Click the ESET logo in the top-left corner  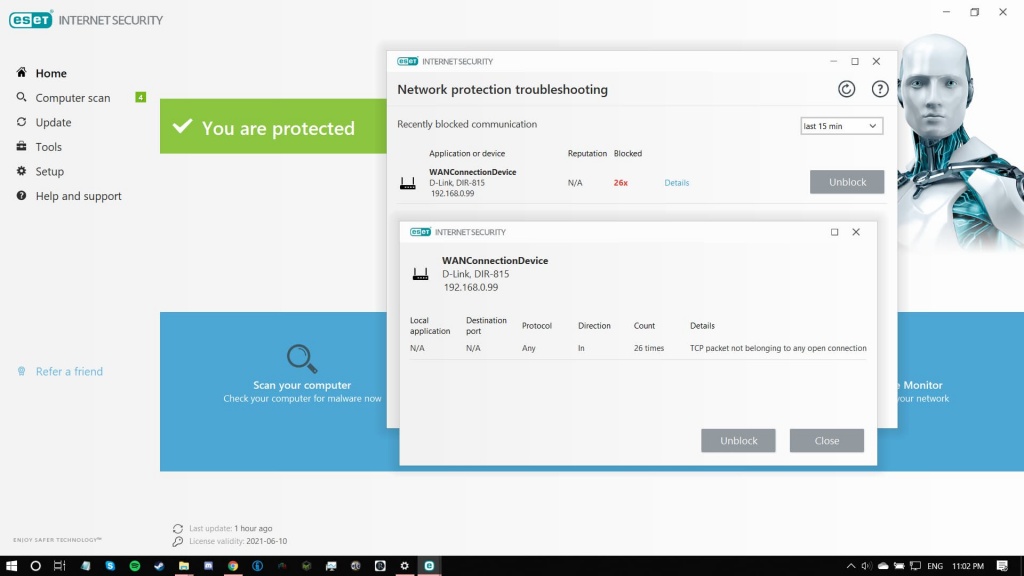coord(30,19)
